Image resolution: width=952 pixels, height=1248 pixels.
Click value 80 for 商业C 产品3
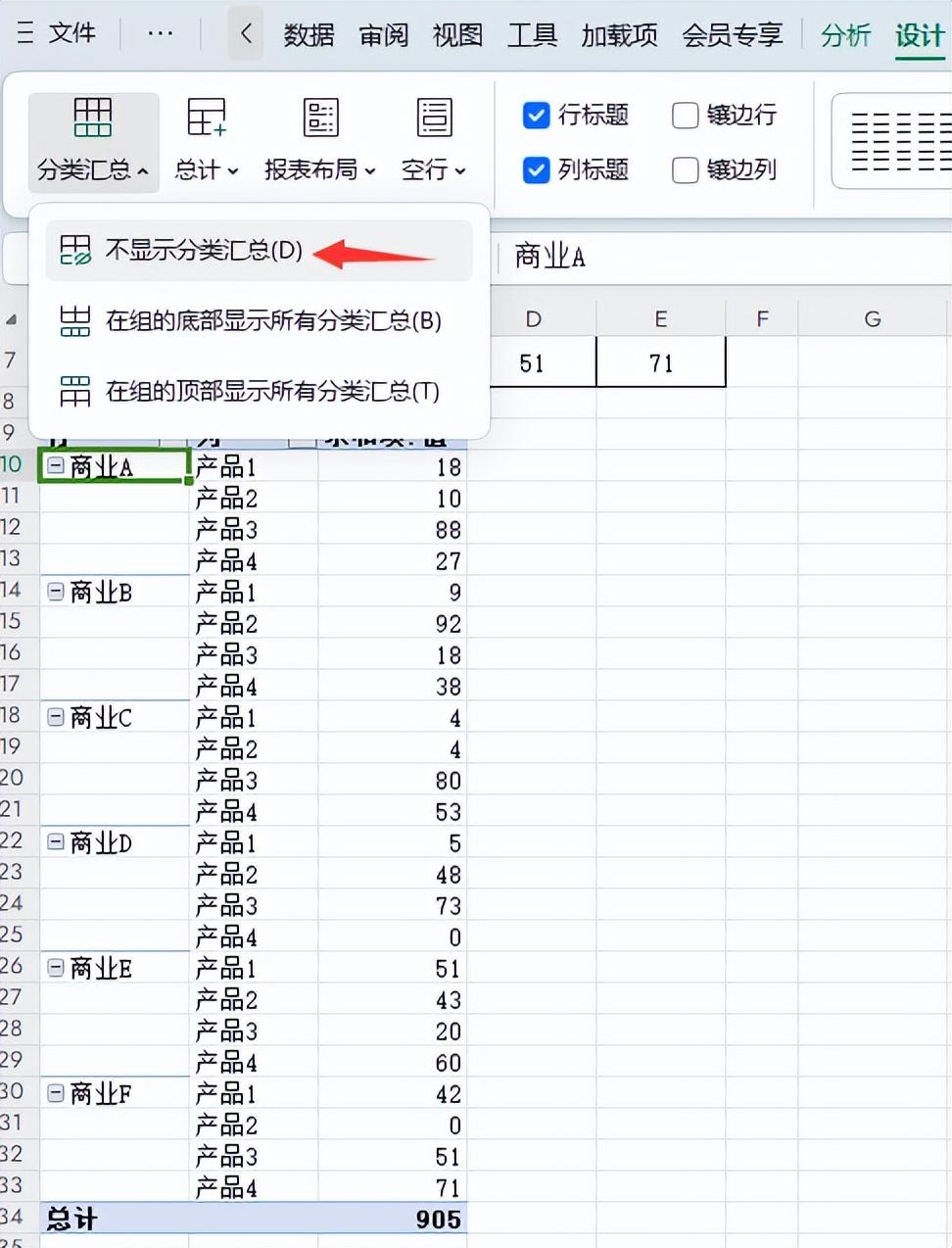click(393, 781)
